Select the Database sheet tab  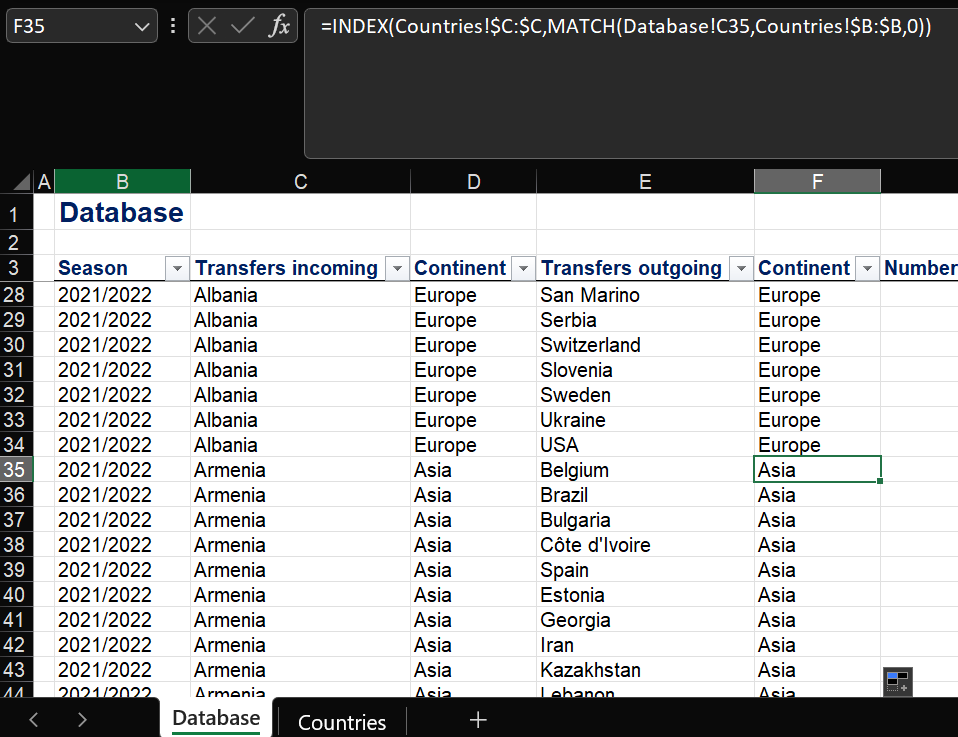(x=215, y=717)
